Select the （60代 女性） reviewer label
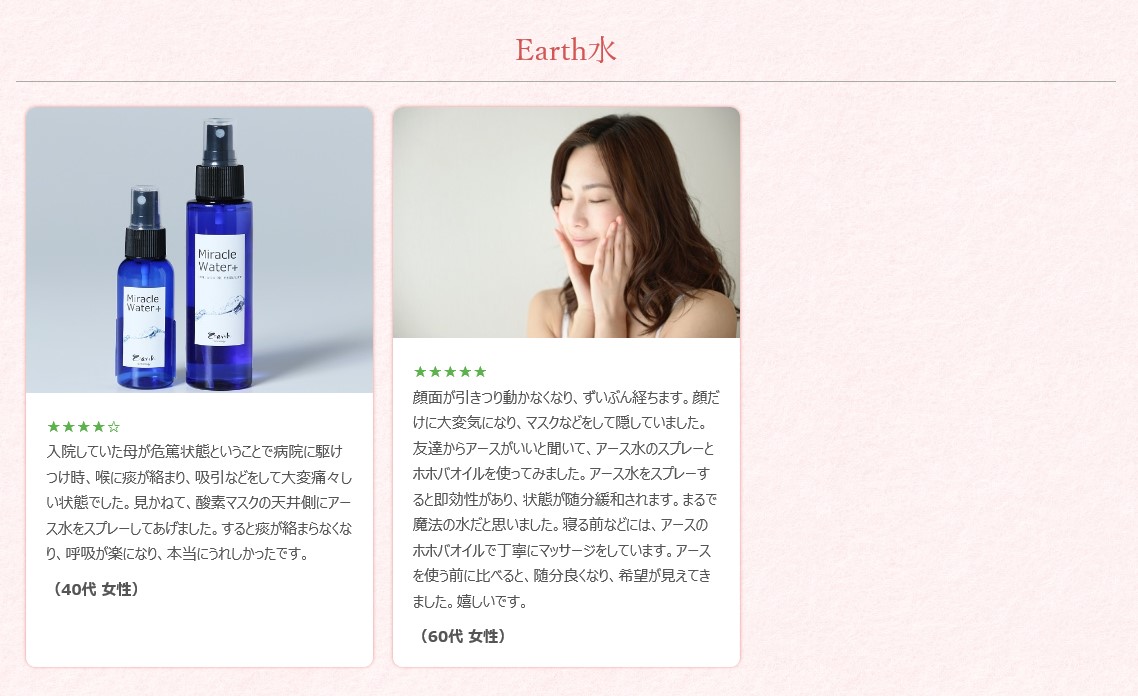Screen dimensions: 1138x696 click(x=460, y=636)
